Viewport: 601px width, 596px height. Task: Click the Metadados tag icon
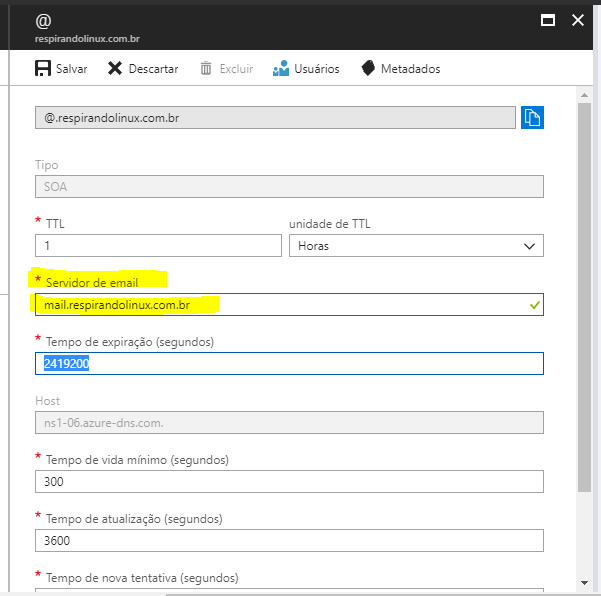coord(368,69)
